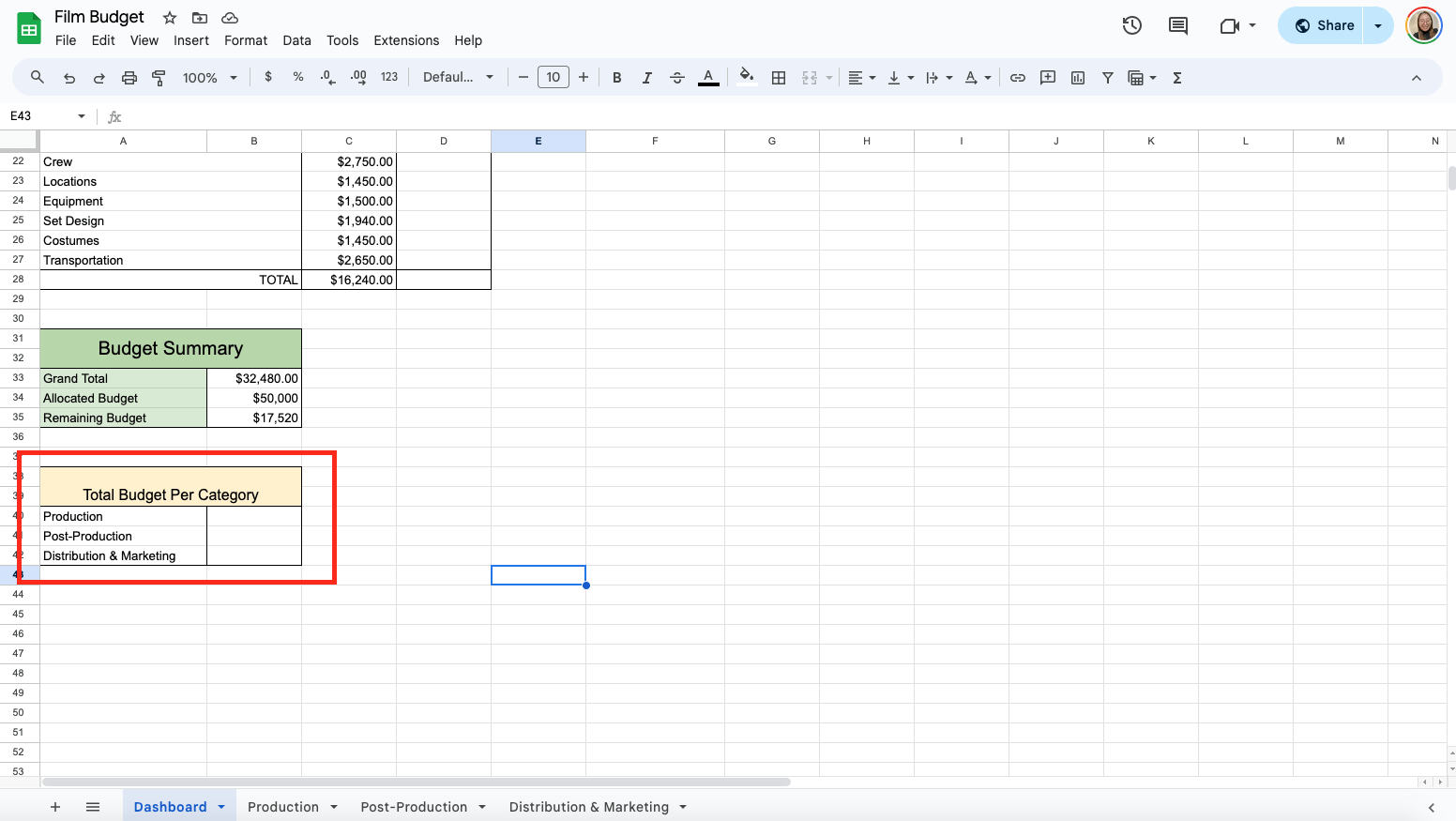Insert a chart using toolbar icon

click(x=1078, y=78)
